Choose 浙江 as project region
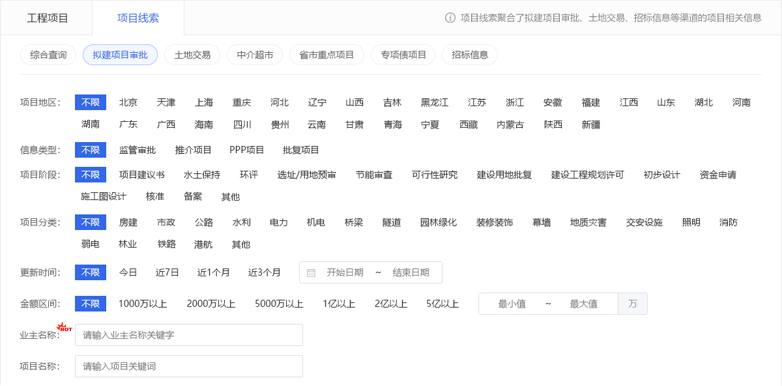This screenshot has height=386, width=782. coord(515,103)
